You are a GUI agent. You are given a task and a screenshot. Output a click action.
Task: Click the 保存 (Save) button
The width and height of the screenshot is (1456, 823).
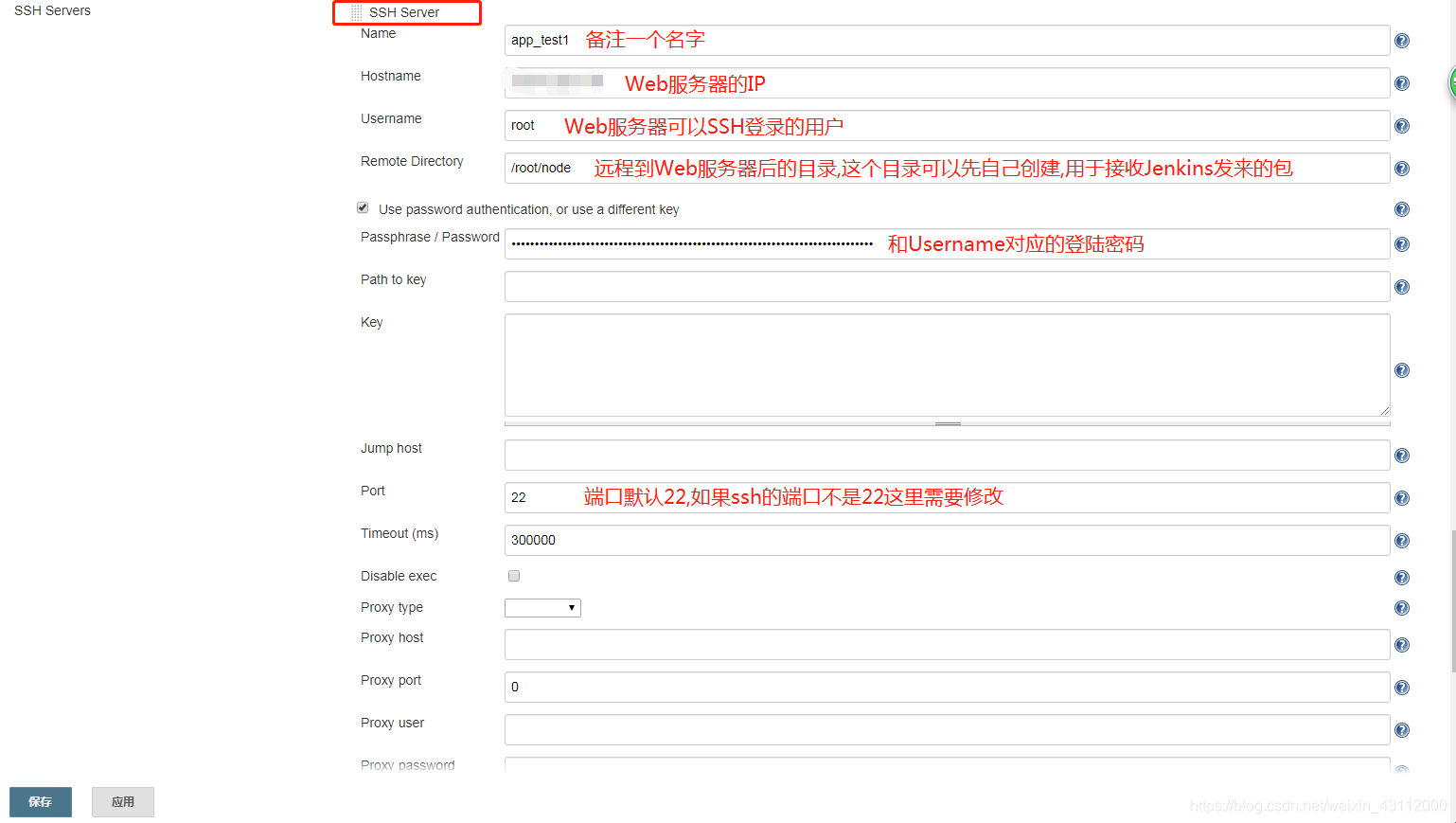41,802
